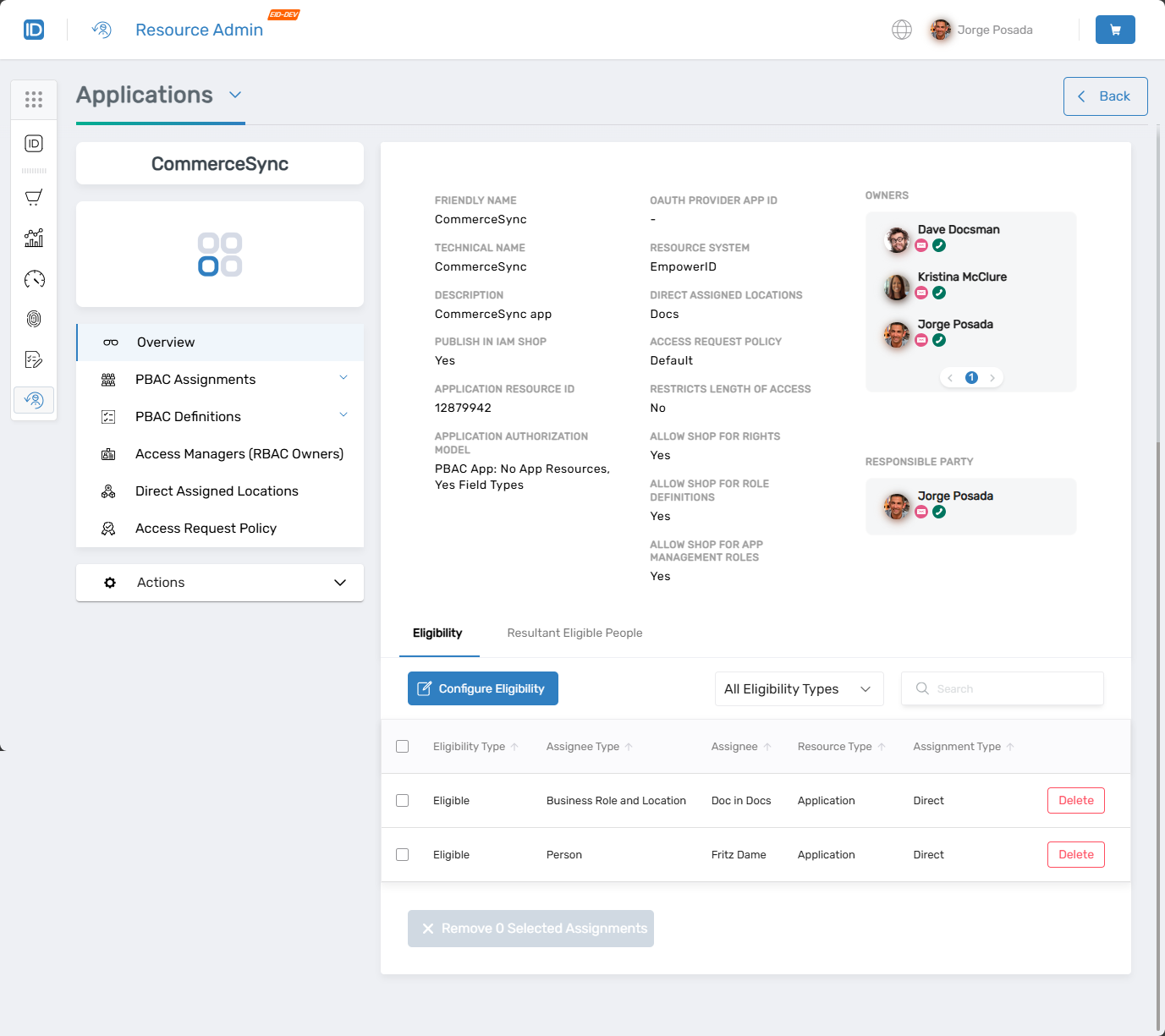Open the analytics chart icon in the sidebar
Image resolution: width=1165 pixels, height=1036 pixels.
pyautogui.click(x=34, y=238)
